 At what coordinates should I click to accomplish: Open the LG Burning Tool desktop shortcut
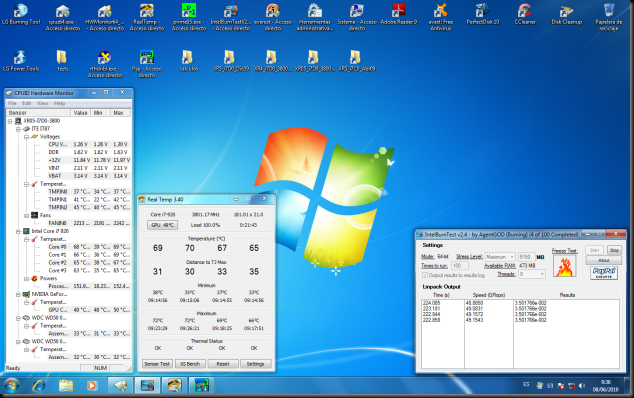click(x=21, y=15)
